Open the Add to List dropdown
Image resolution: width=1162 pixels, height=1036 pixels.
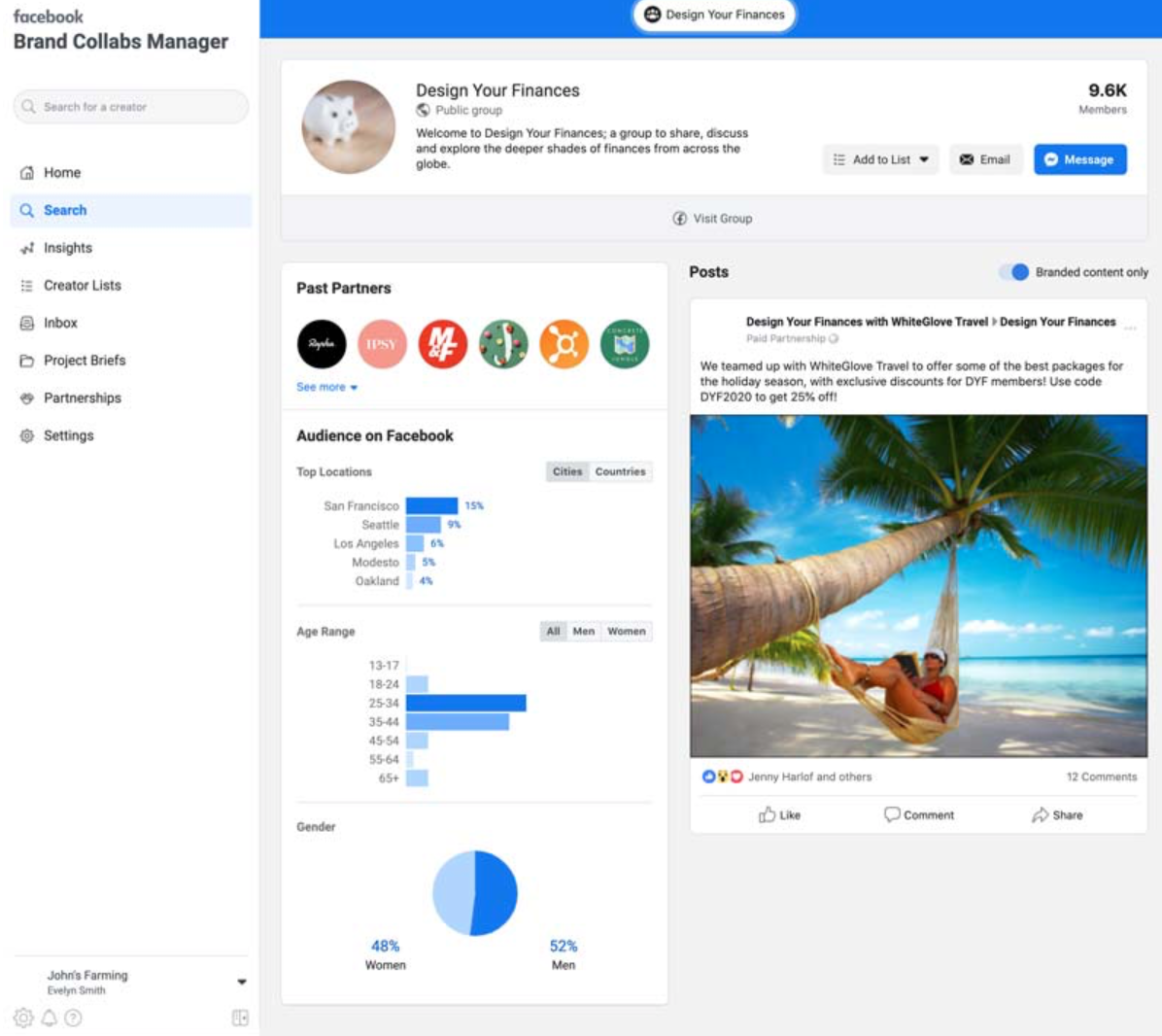879,159
